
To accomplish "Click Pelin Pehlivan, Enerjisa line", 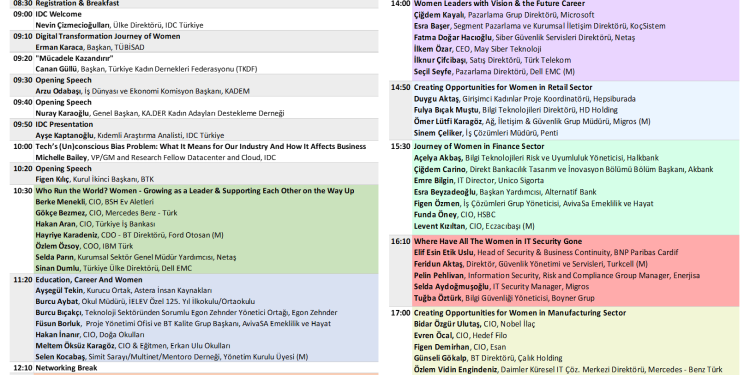I will point(557,276).
